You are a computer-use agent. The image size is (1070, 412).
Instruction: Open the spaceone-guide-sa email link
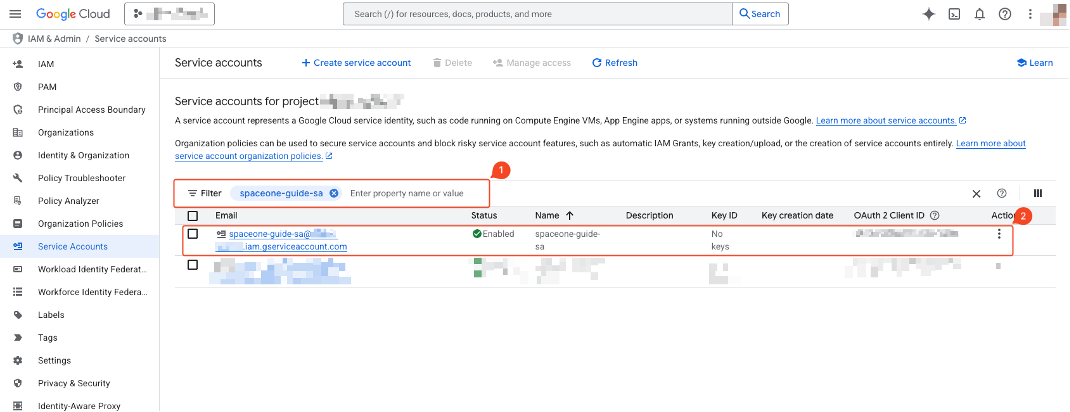point(282,240)
